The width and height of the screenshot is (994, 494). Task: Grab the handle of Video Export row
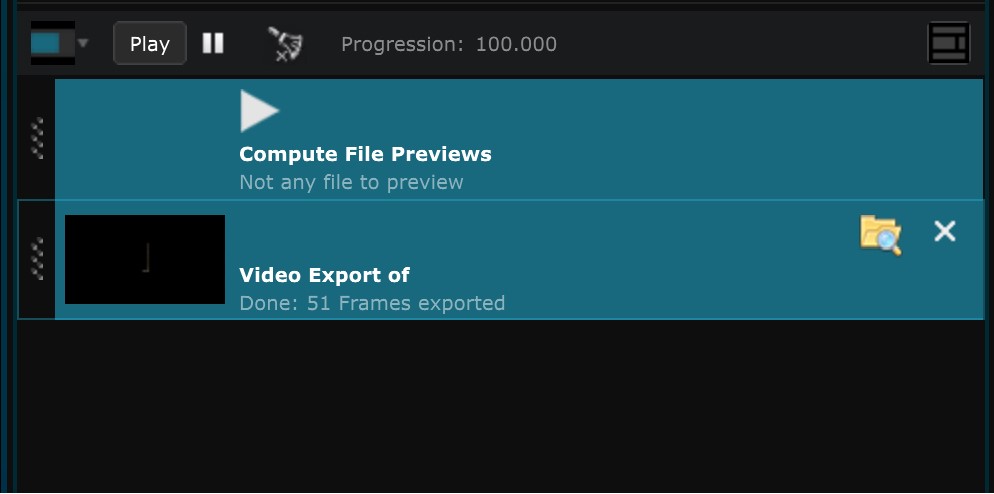tap(37, 259)
